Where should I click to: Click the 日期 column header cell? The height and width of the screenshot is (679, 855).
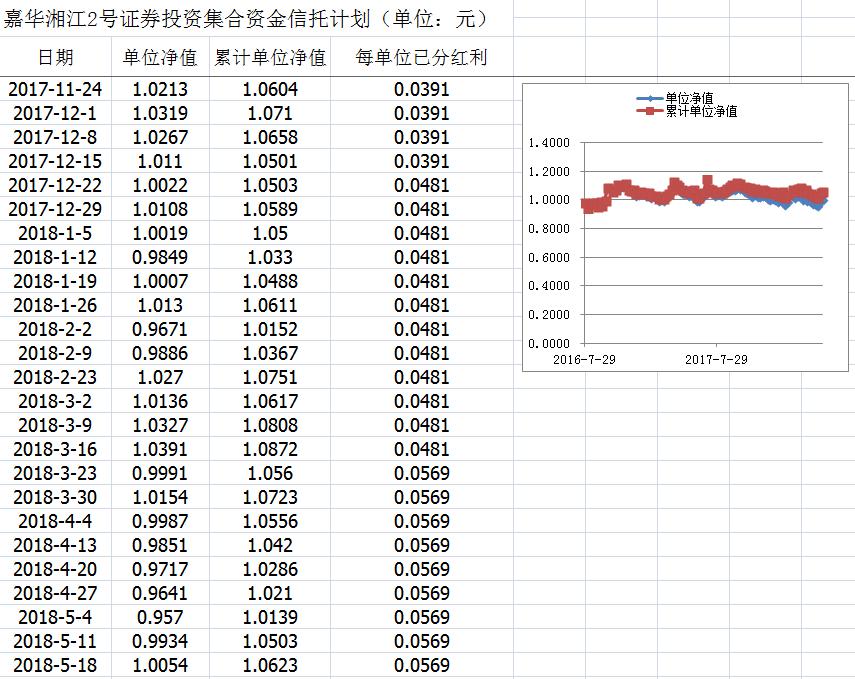(x=55, y=58)
